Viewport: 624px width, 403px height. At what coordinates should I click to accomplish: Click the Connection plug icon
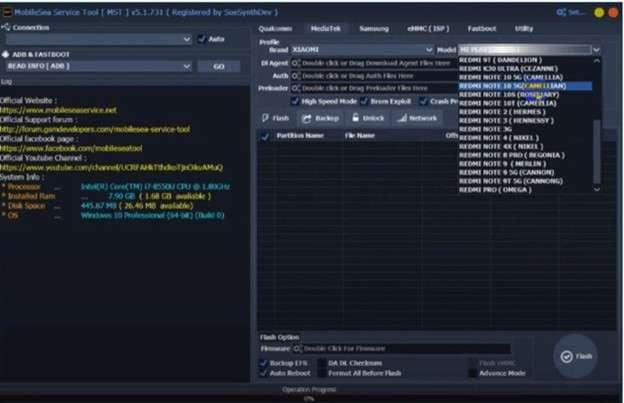(6, 27)
